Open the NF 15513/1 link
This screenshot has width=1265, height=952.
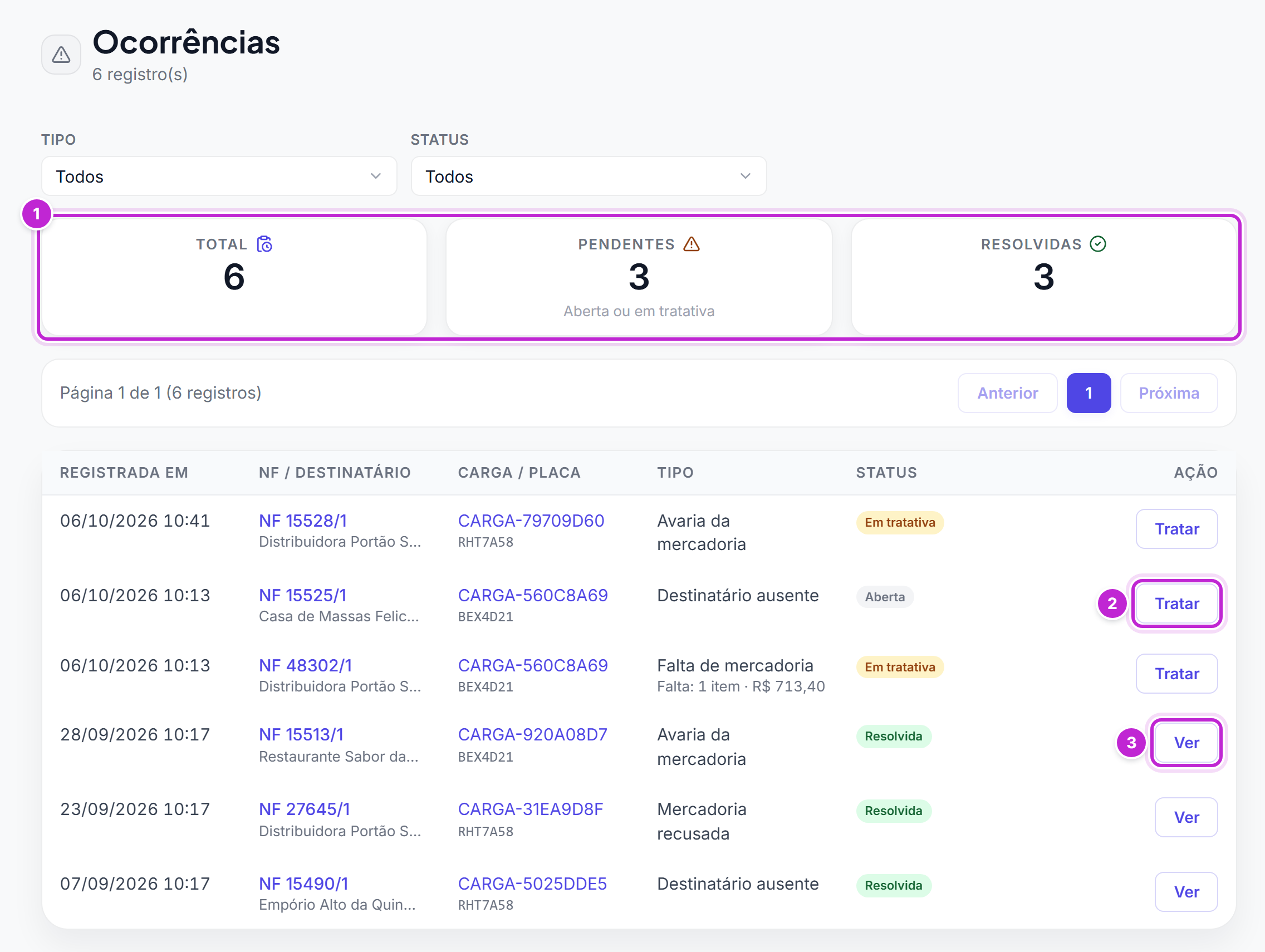point(301,734)
